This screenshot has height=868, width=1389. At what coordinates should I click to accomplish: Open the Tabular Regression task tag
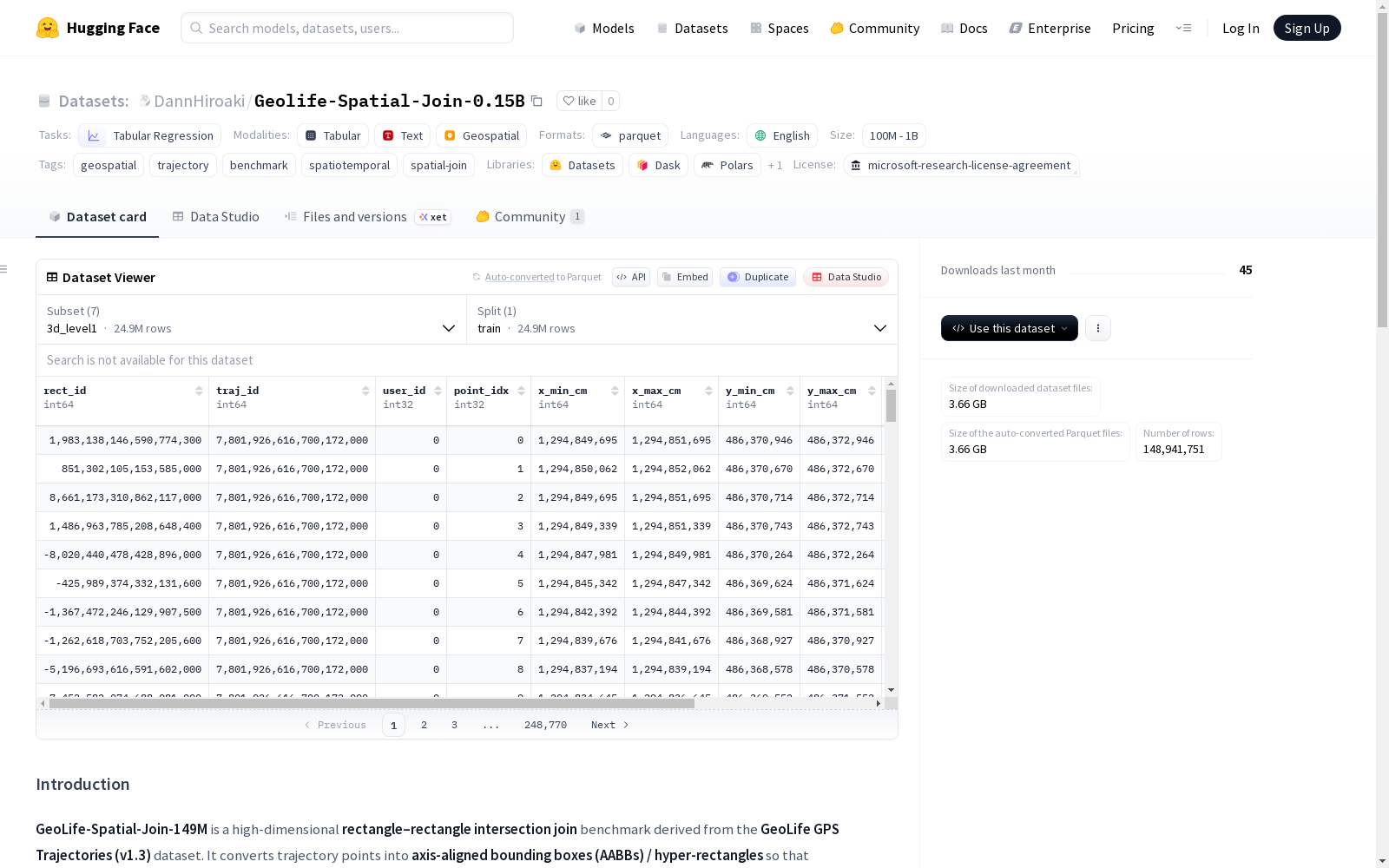tap(150, 135)
